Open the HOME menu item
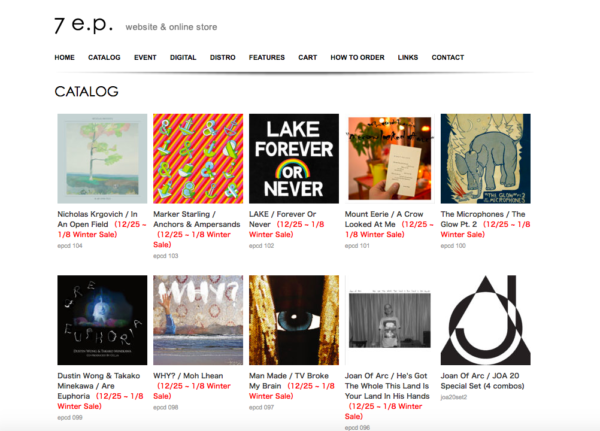600x431 pixels. (64, 57)
